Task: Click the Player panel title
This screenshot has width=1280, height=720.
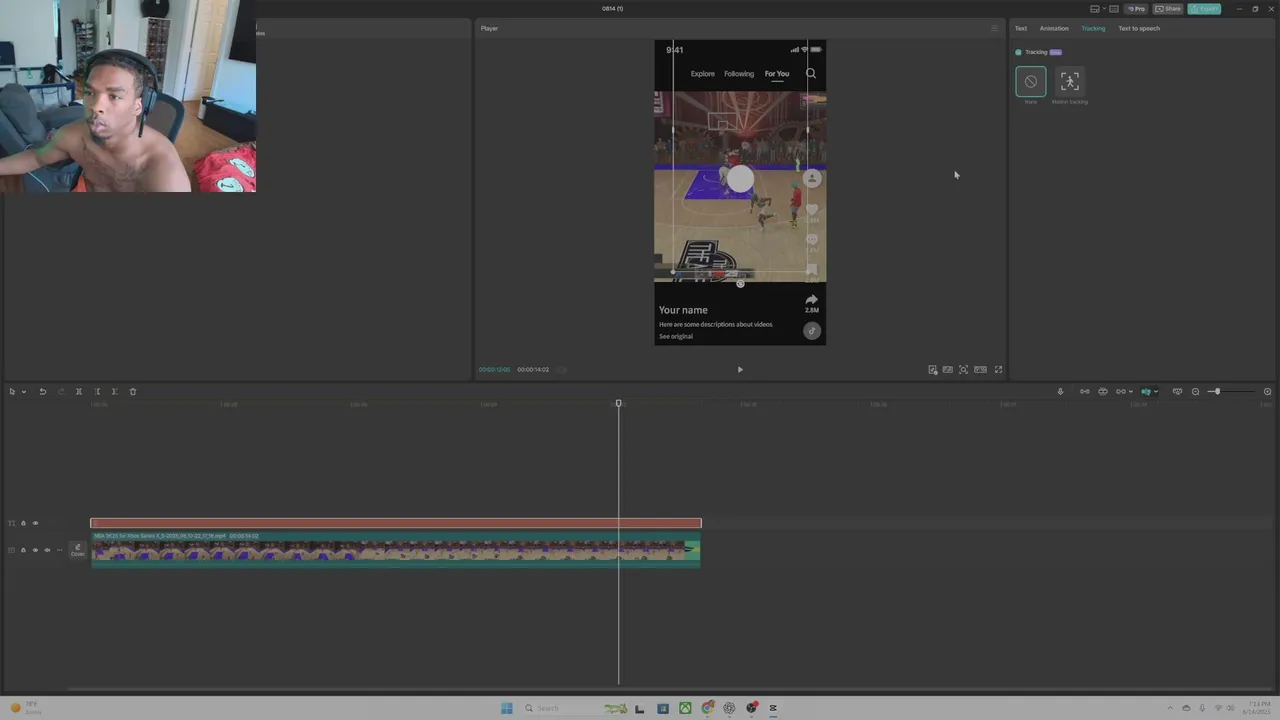Action: (489, 28)
